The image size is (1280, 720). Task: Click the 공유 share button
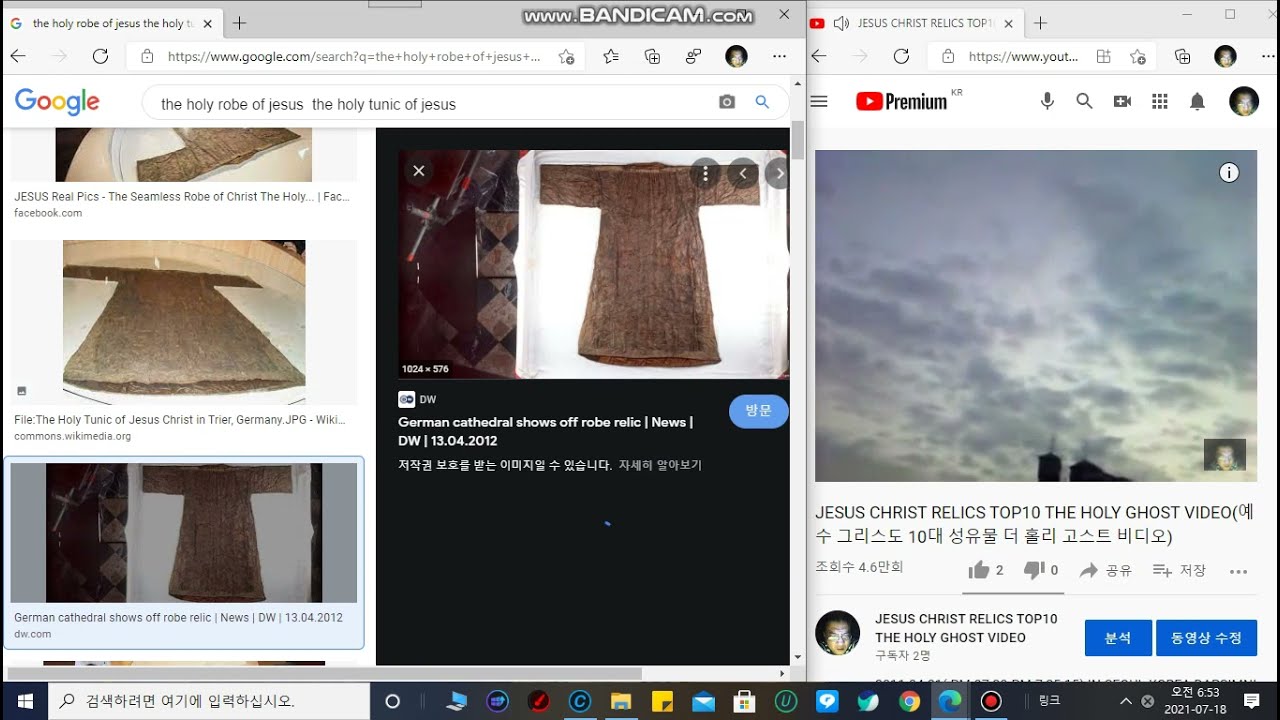click(x=1106, y=570)
